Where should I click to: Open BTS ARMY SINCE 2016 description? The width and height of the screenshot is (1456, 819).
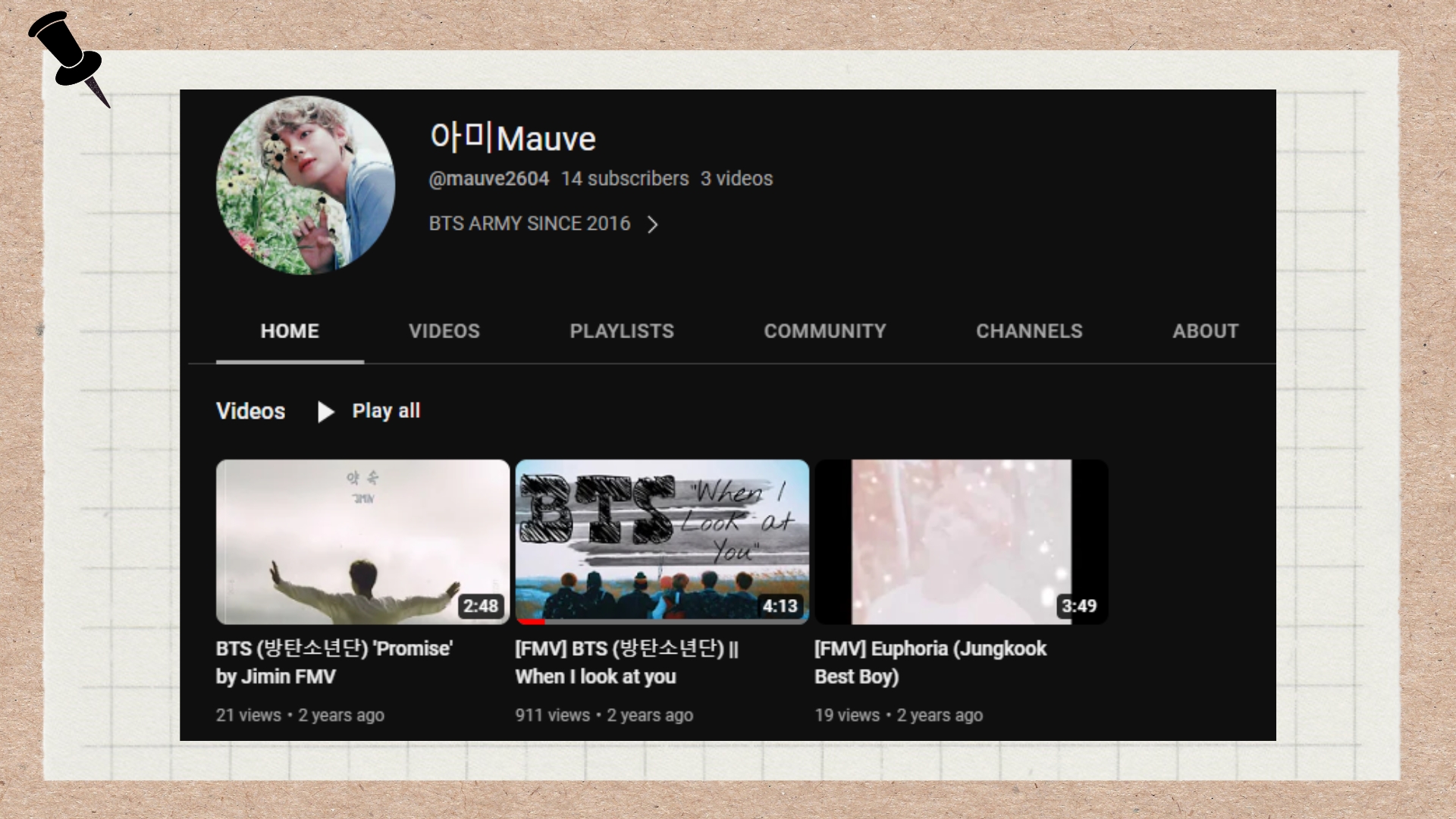pyautogui.click(x=529, y=224)
